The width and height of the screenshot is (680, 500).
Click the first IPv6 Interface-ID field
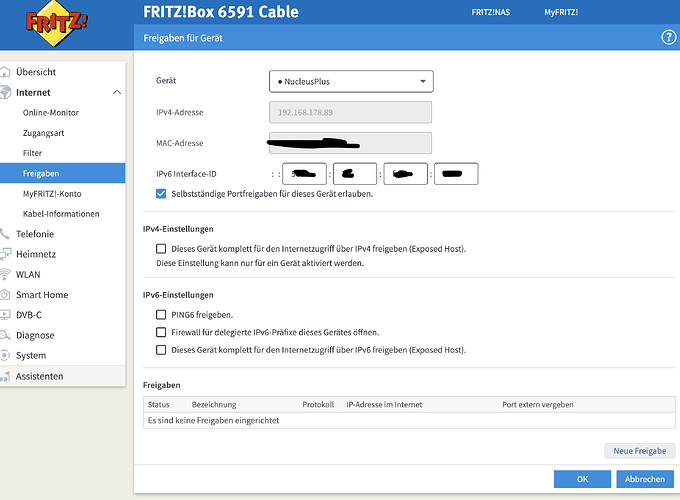[x=305, y=174]
